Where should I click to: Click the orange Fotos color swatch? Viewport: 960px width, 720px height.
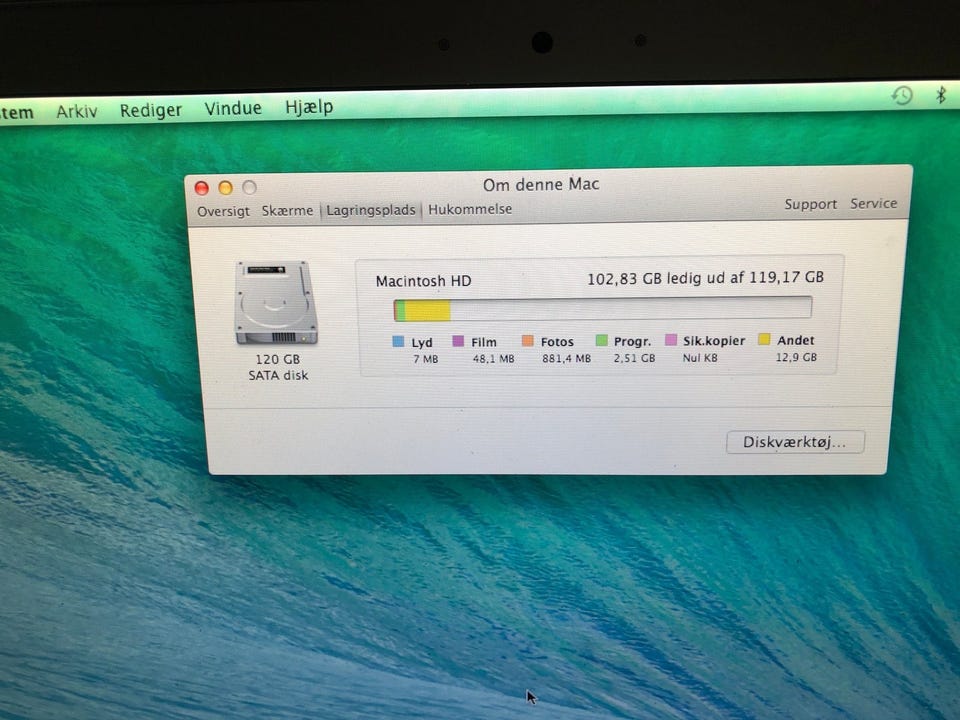[x=528, y=340]
